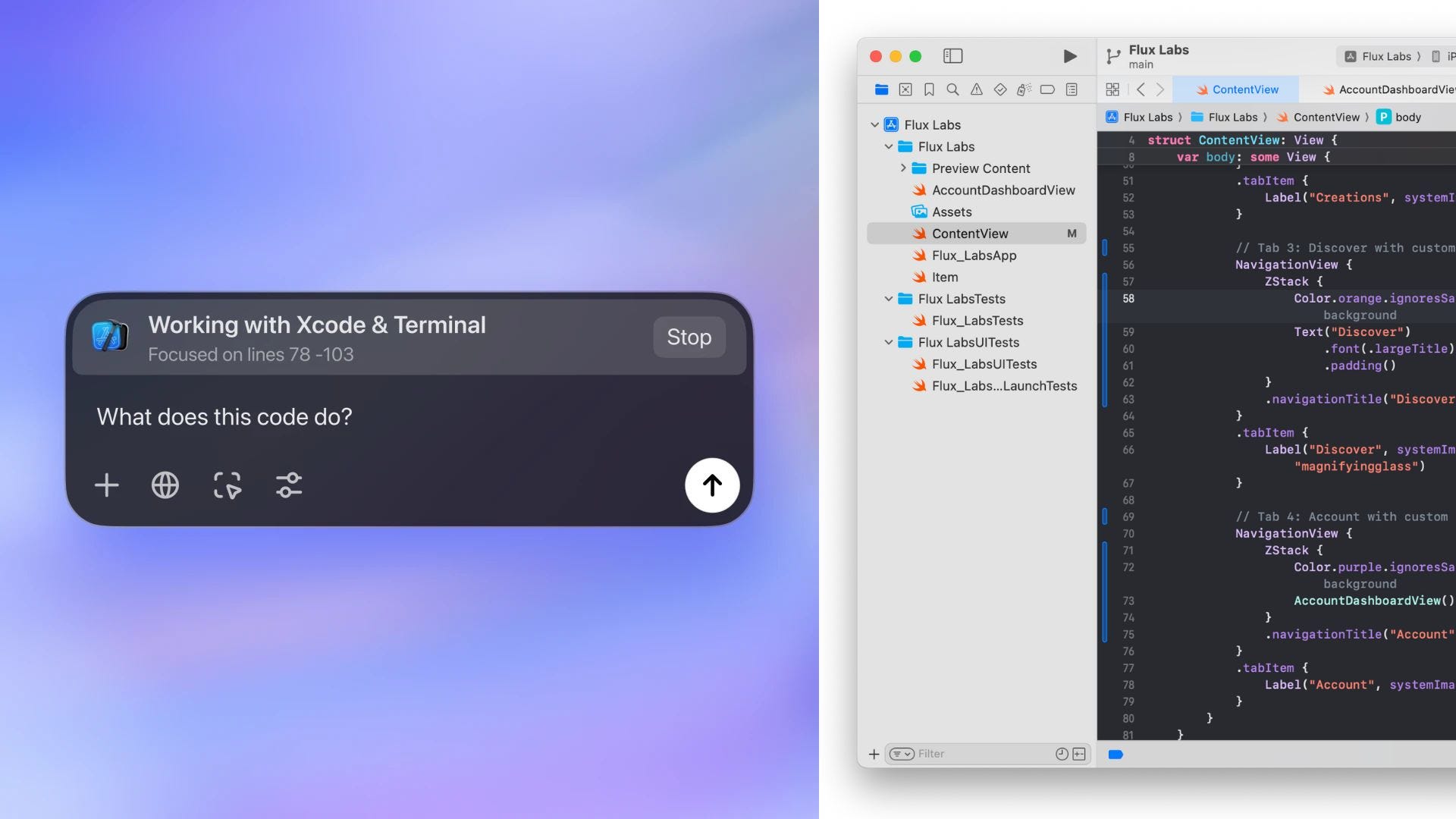
Task: Toggle the navigator sidebar visibility
Action: 952,56
